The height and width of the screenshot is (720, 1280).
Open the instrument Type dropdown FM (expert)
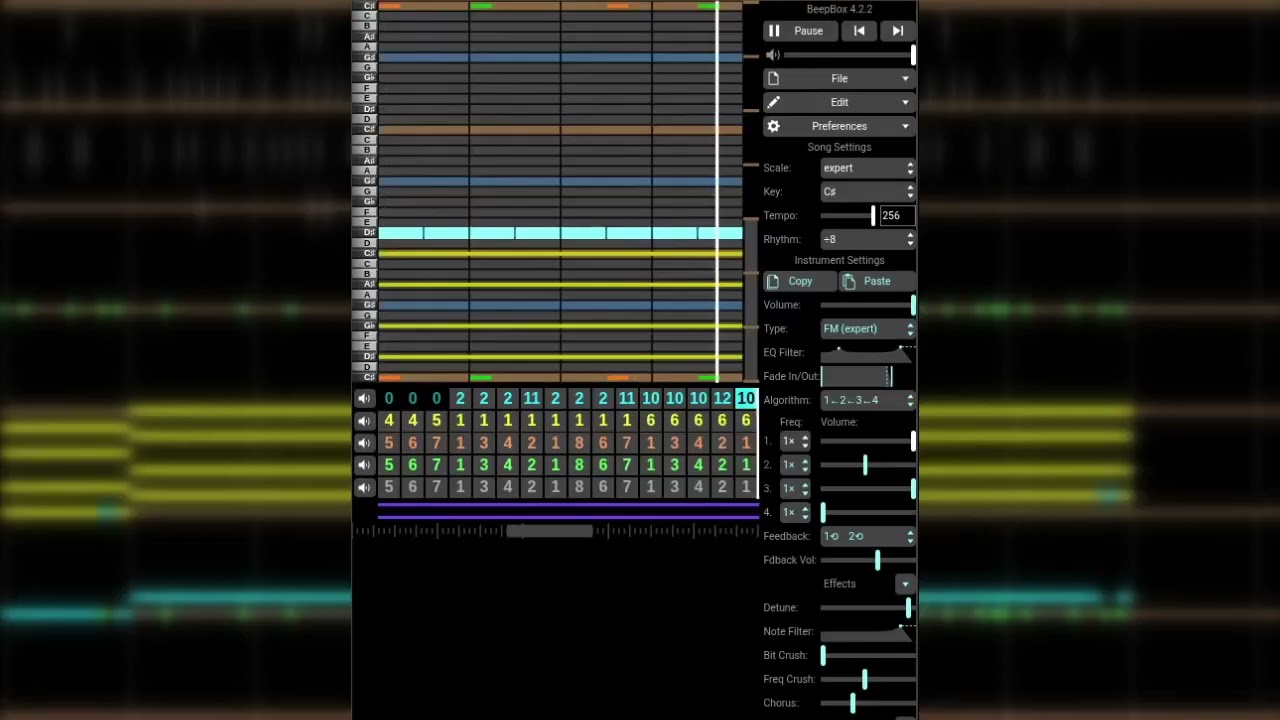(x=868, y=329)
